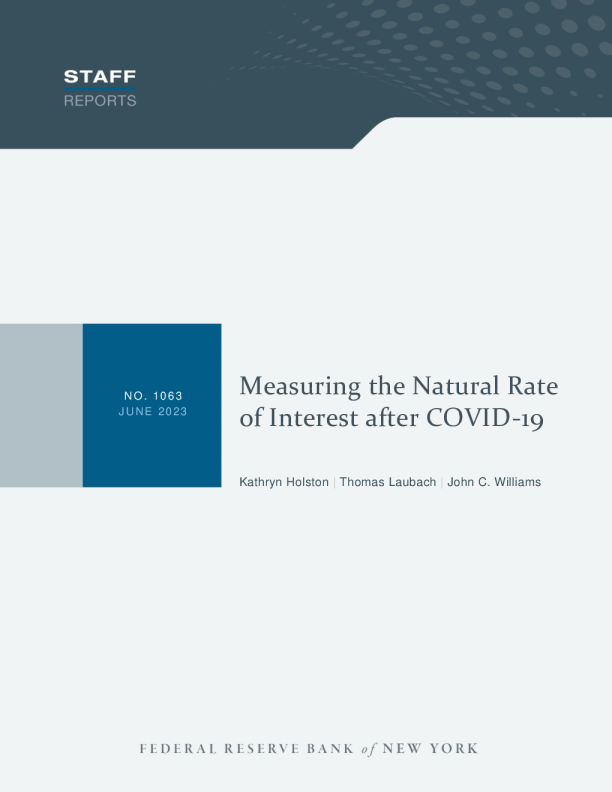Click the word 'COVID-19' in the title
The height and width of the screenshot is (792, 612).
click(484, 418)
